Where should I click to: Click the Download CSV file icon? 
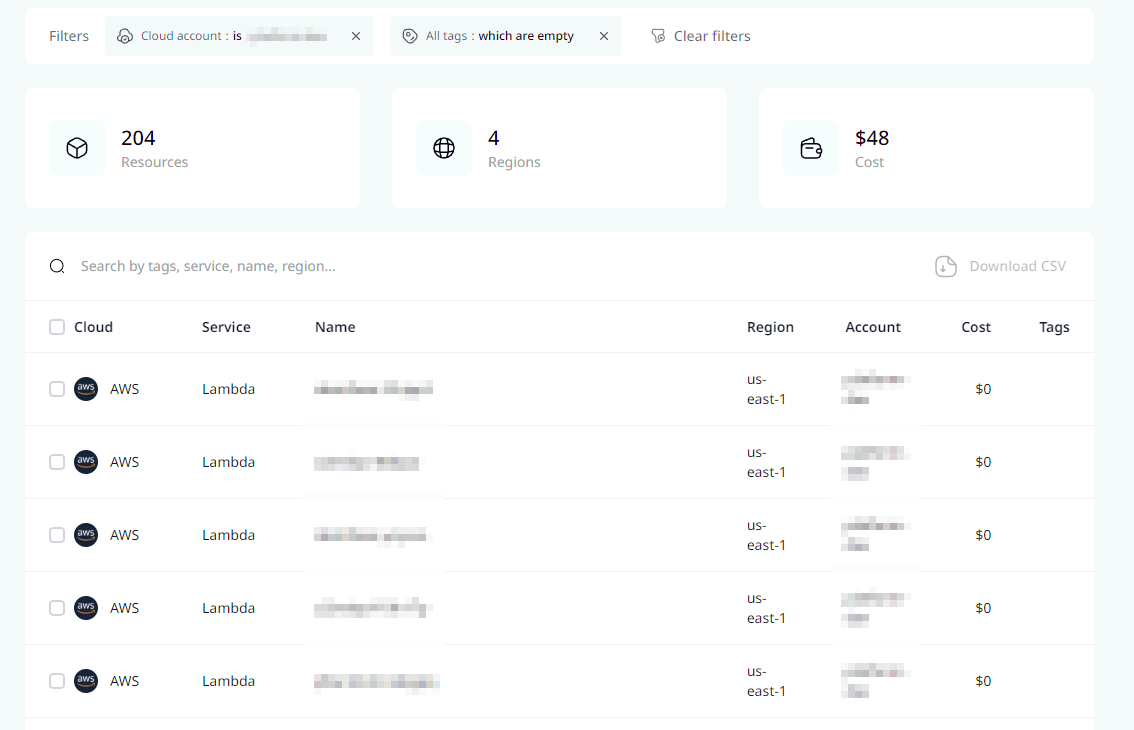point(945,266)
